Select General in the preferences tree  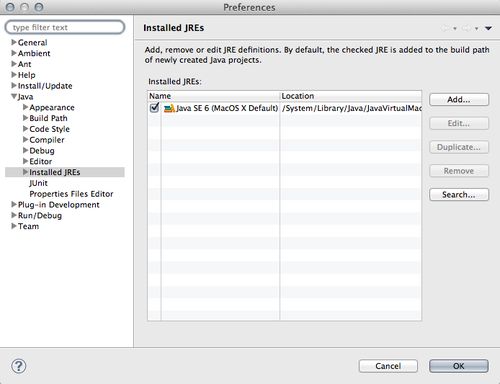tap(33, 42)
